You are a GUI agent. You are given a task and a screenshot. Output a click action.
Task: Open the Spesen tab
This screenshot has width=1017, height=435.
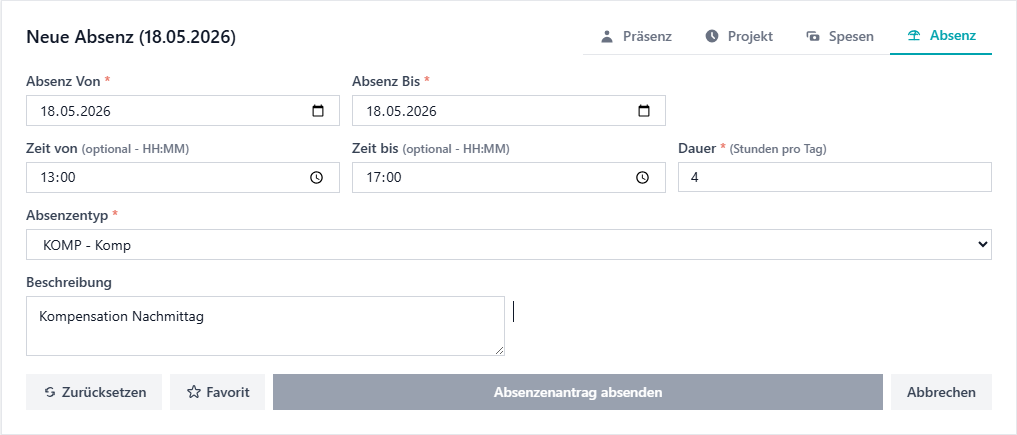coord(839,36)
